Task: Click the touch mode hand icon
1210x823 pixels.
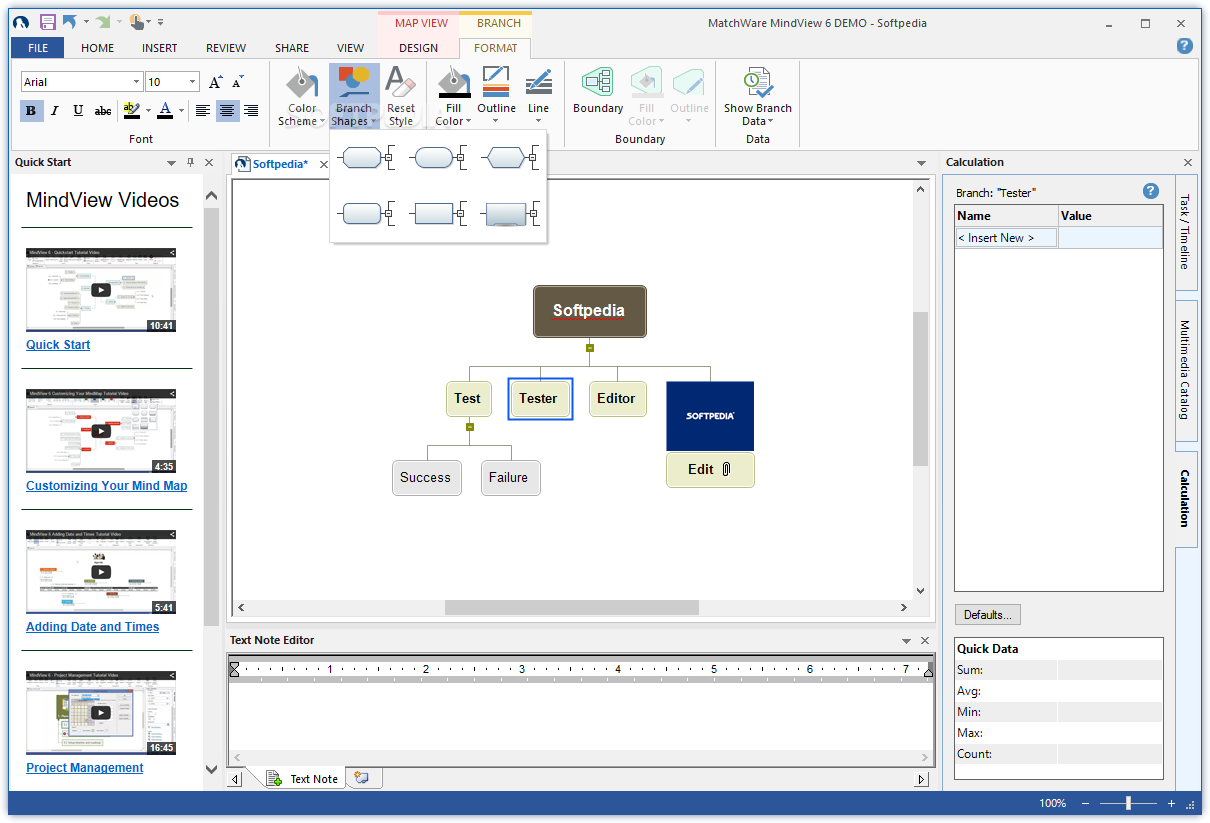Action: (137, 21)
